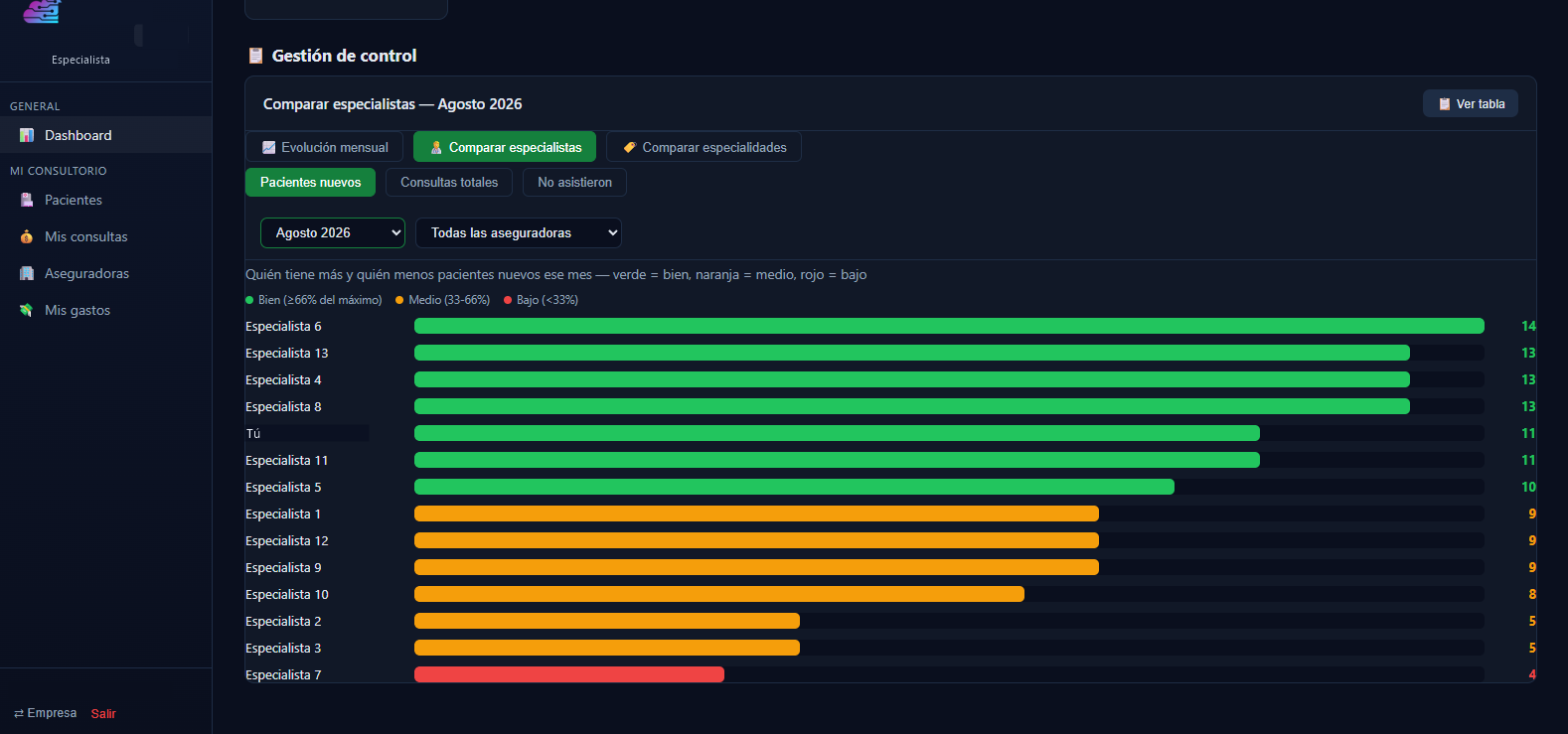1568x734 pixels.
Task: Switch to Evolución mensual tab
Action: click(325, 147)
